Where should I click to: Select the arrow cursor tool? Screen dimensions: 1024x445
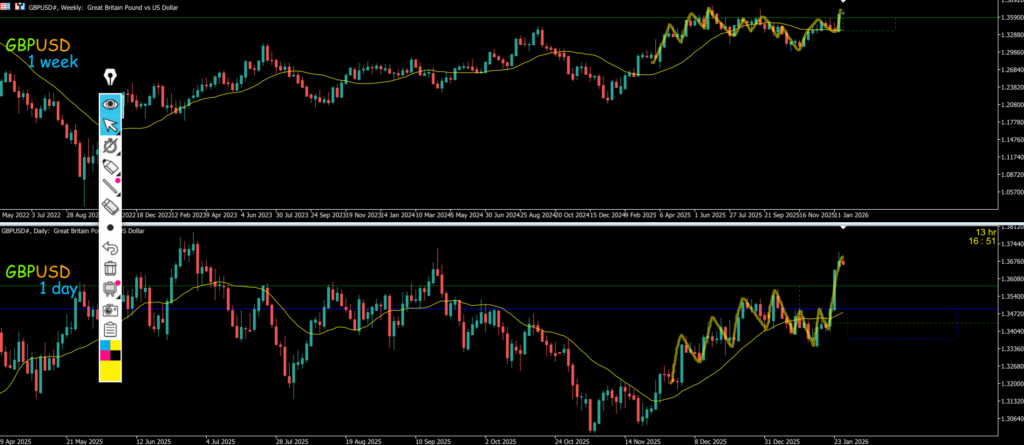pos(110,124)
